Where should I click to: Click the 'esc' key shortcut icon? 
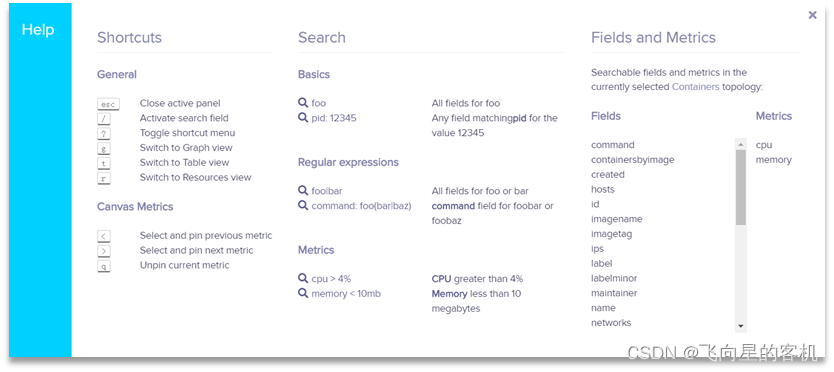pyautogui.click(x=108, y=104)
